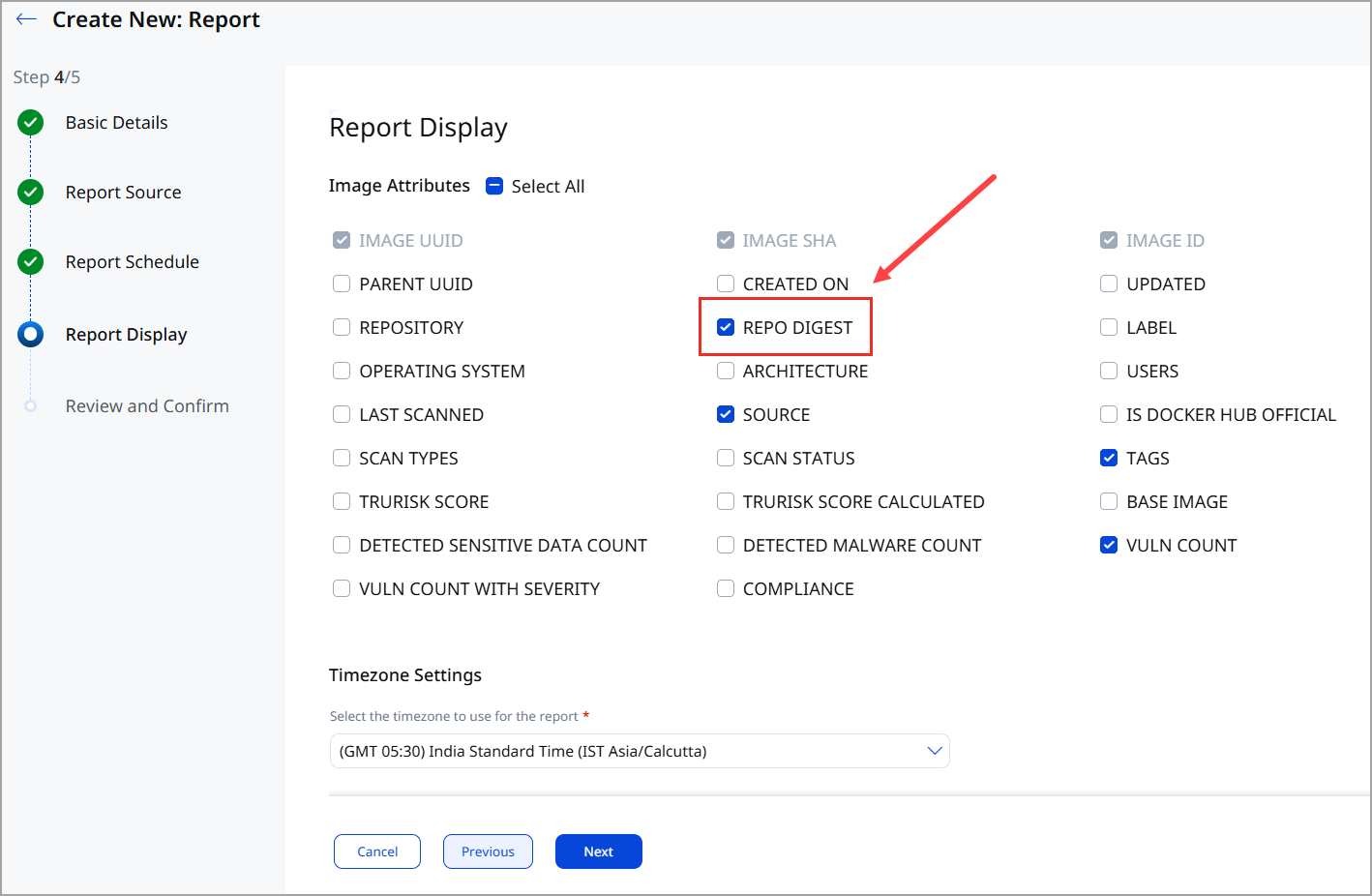Click the back arrow icon
Screen dimensions: 1372x896
coord(26,19)
